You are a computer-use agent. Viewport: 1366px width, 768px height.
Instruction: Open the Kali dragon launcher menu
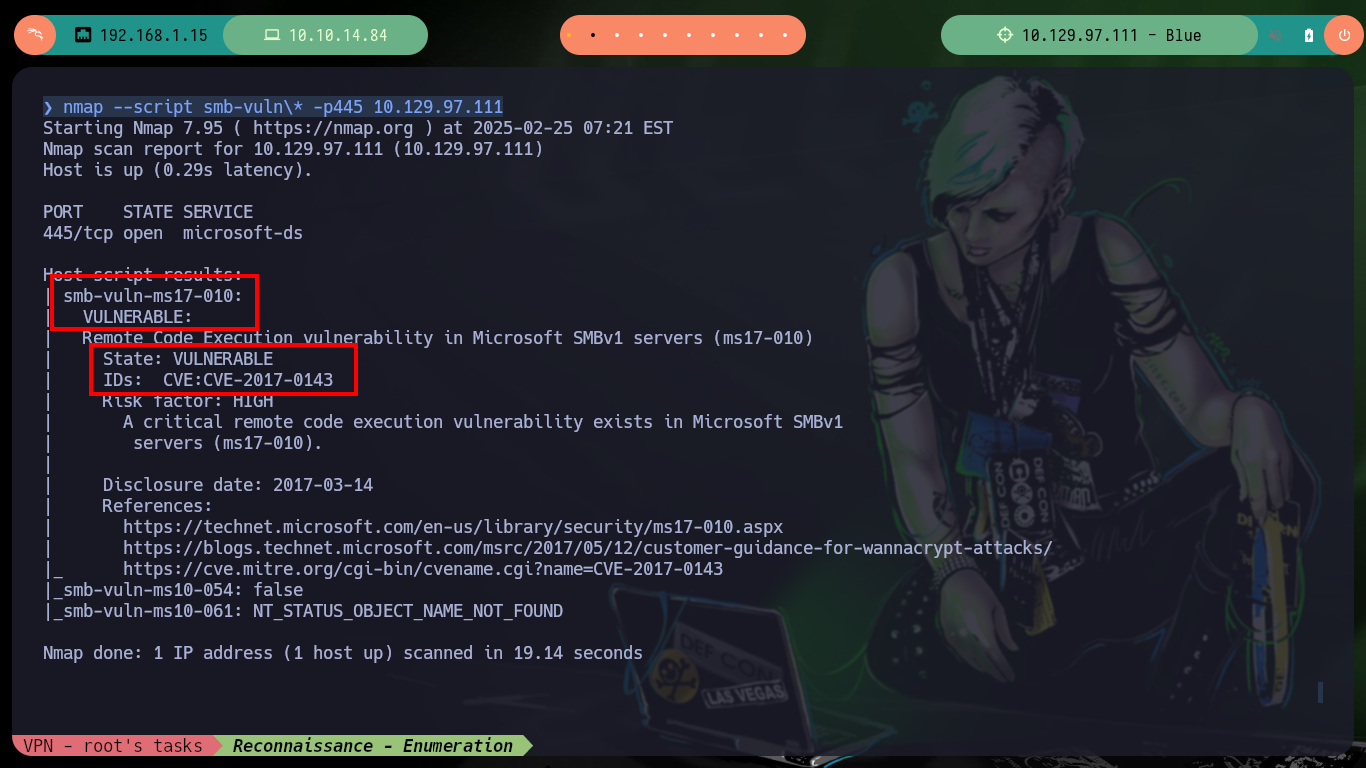click(x=34, y=35)
